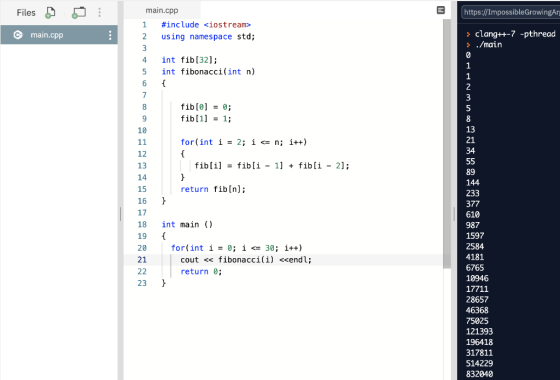Click the 'int main ()' line
560x380 pixels.
pyautogui.click(x=187, y=224)
